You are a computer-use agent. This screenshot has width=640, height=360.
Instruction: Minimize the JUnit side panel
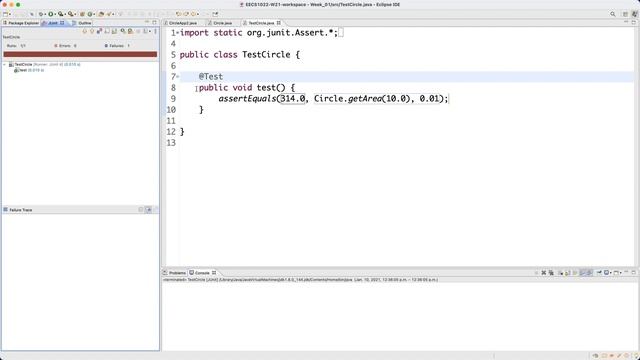(147, 22)
